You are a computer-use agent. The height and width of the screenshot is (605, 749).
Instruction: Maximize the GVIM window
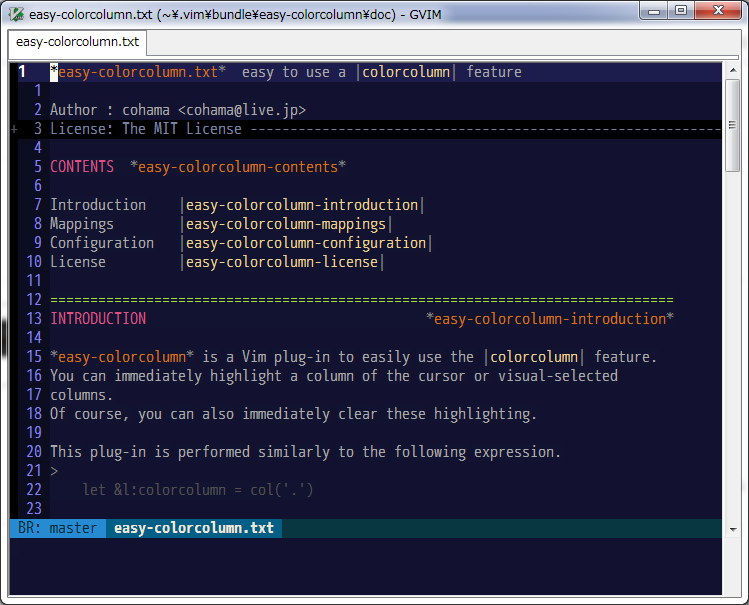click(x=681, y=11)
